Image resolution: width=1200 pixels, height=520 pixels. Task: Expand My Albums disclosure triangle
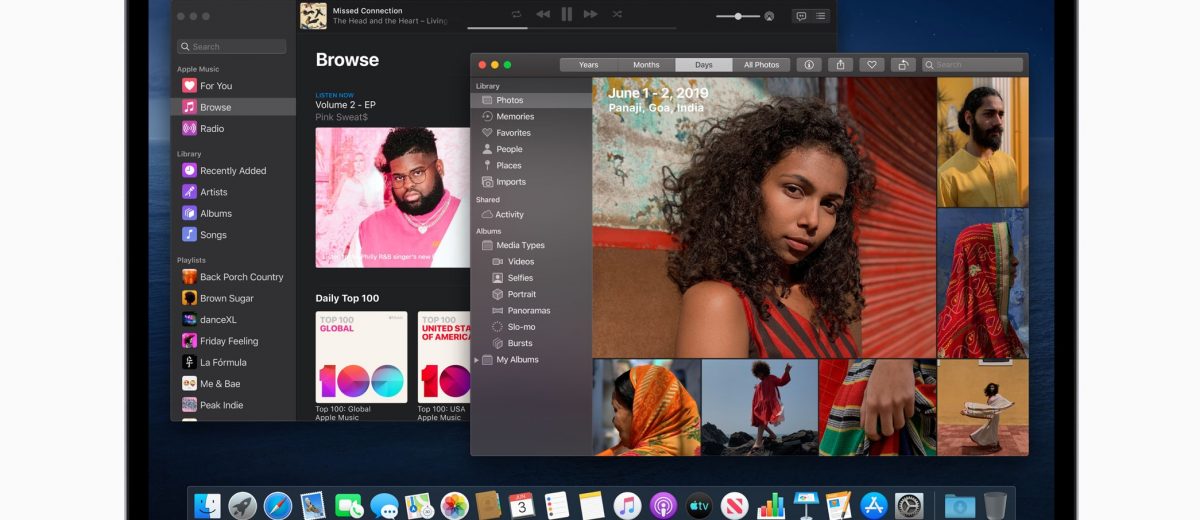[476, 360]
